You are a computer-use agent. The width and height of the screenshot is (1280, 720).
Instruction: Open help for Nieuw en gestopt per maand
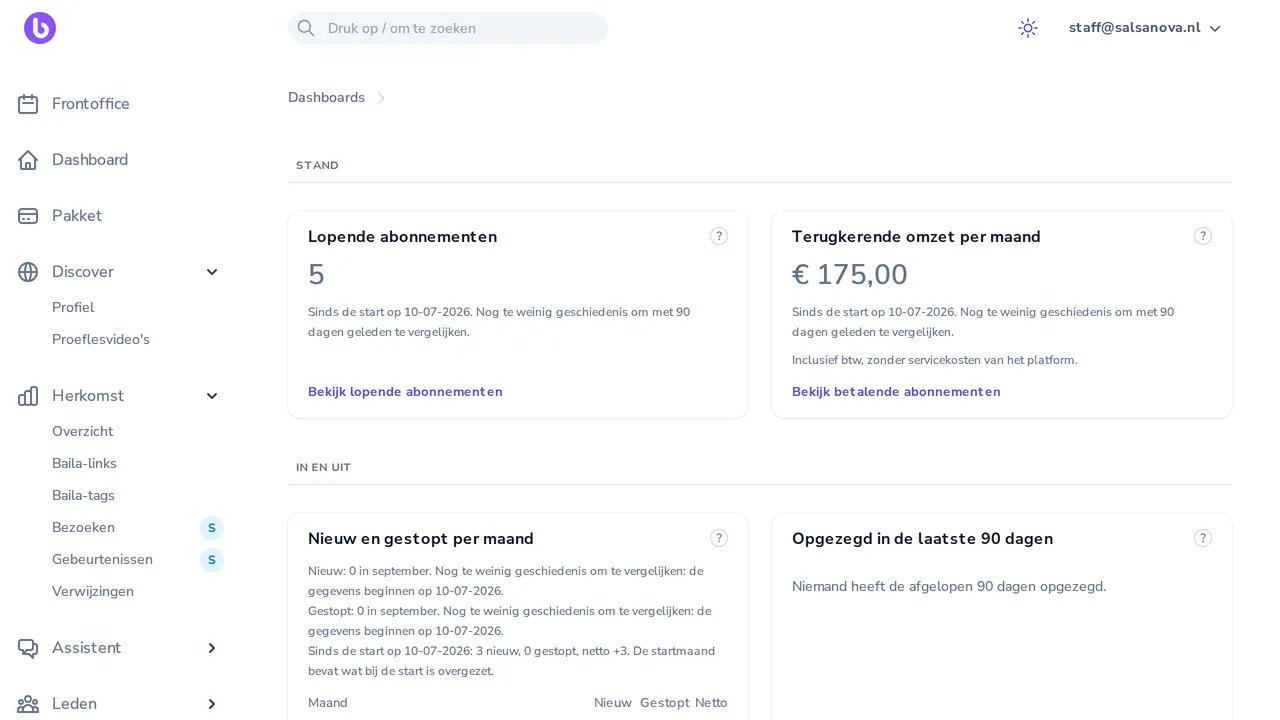(x=719, y=538)
